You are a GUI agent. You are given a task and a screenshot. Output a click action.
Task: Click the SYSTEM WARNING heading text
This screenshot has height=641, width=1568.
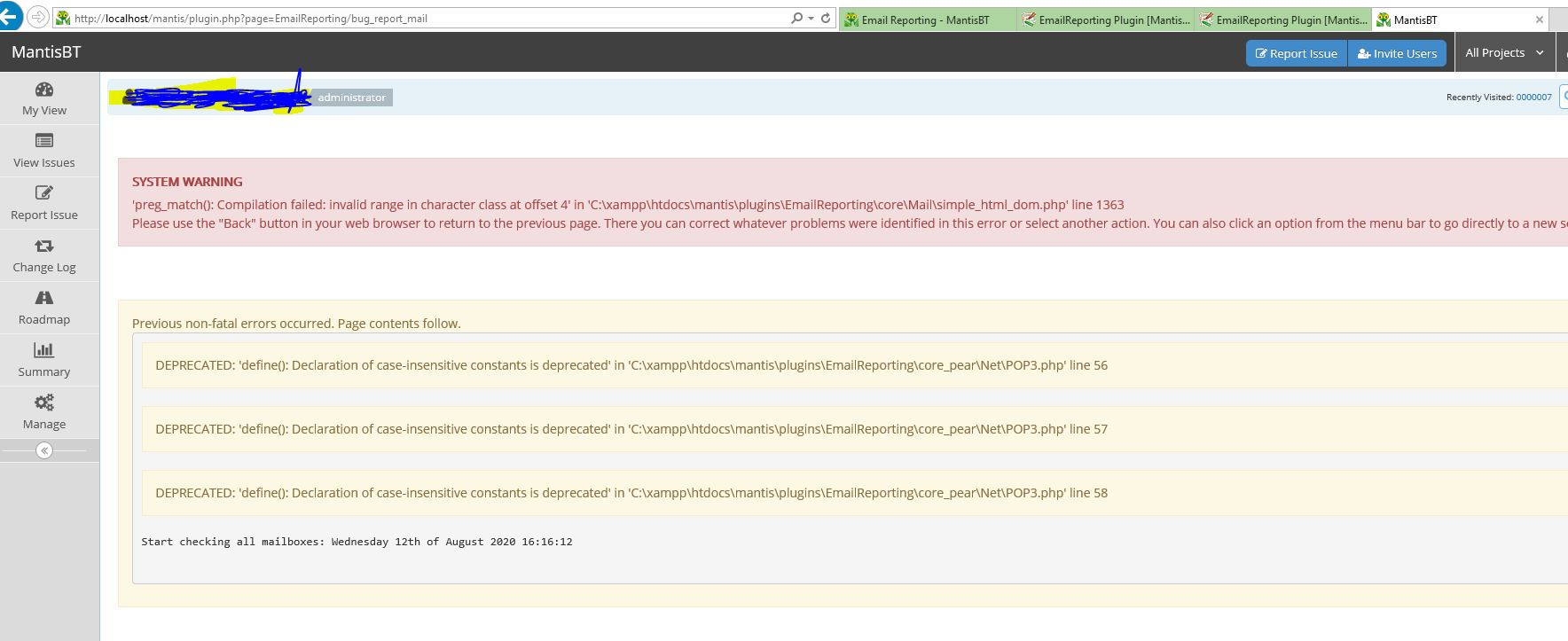pos(187,182)
